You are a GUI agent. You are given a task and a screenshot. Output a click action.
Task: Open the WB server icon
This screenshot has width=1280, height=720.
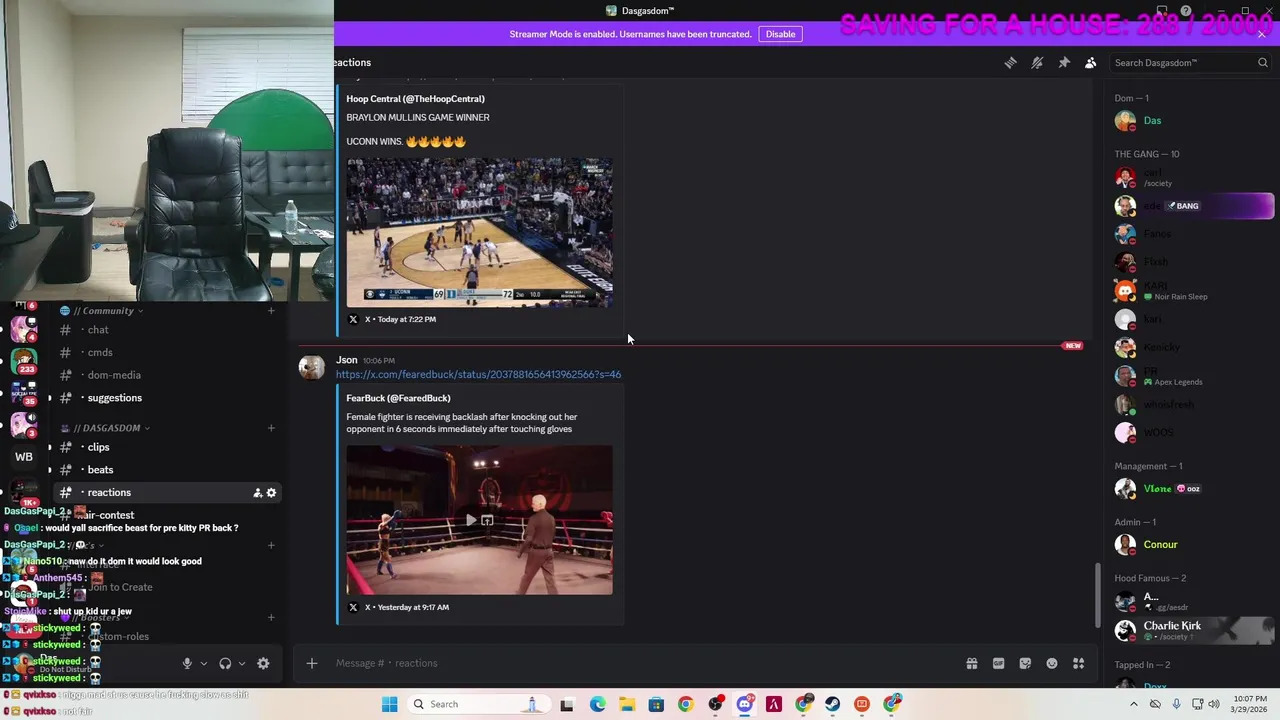(24, 457)
